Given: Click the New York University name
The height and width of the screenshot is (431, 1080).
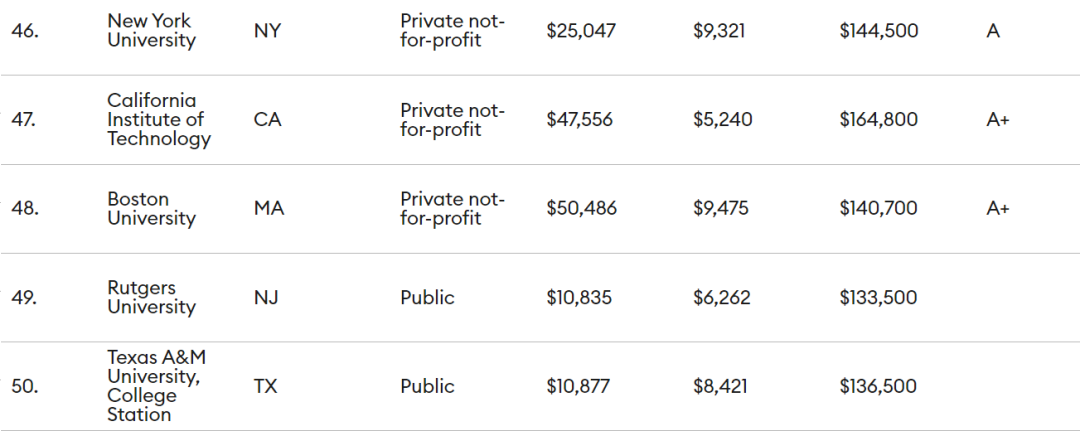Looking at the screenshot, I should 151,31.
